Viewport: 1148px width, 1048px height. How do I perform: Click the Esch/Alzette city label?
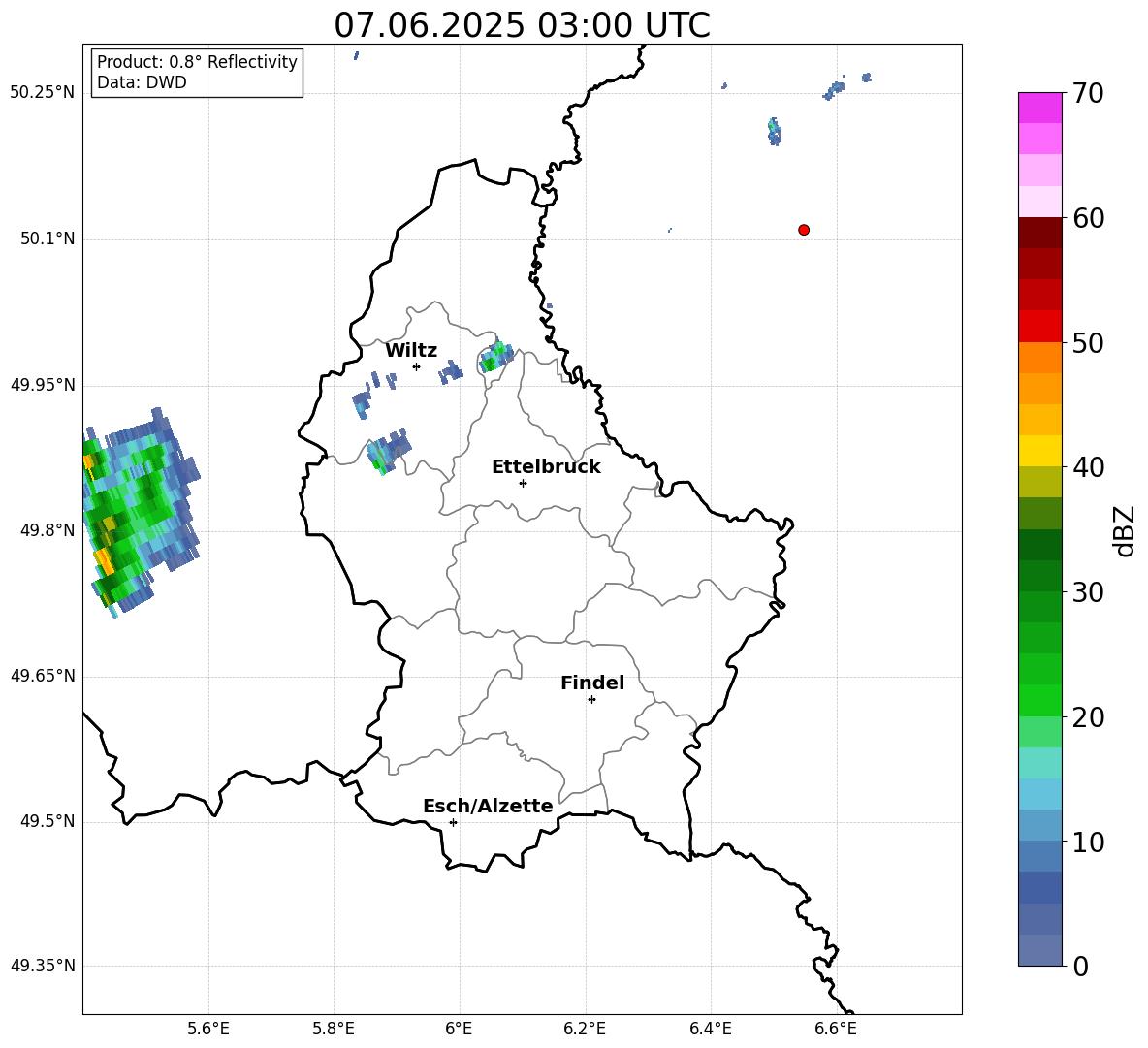488,806
